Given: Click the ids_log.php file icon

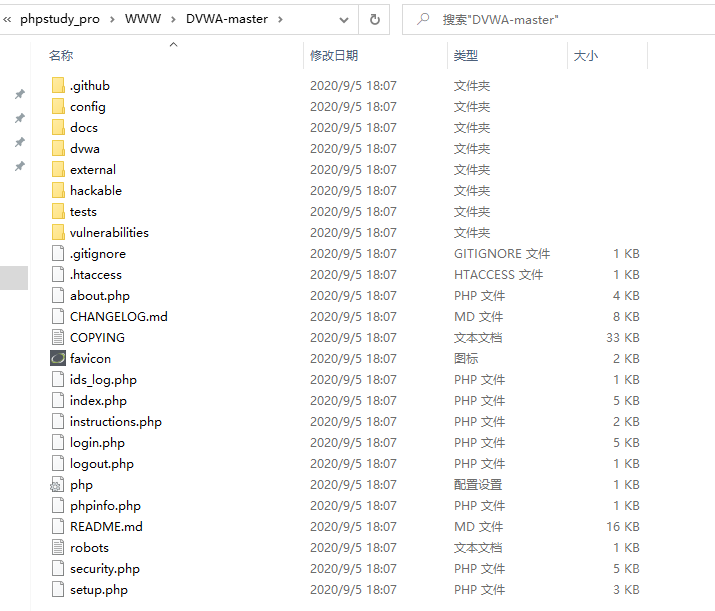Looking at the screenshot, I should (x=58, y=379).
